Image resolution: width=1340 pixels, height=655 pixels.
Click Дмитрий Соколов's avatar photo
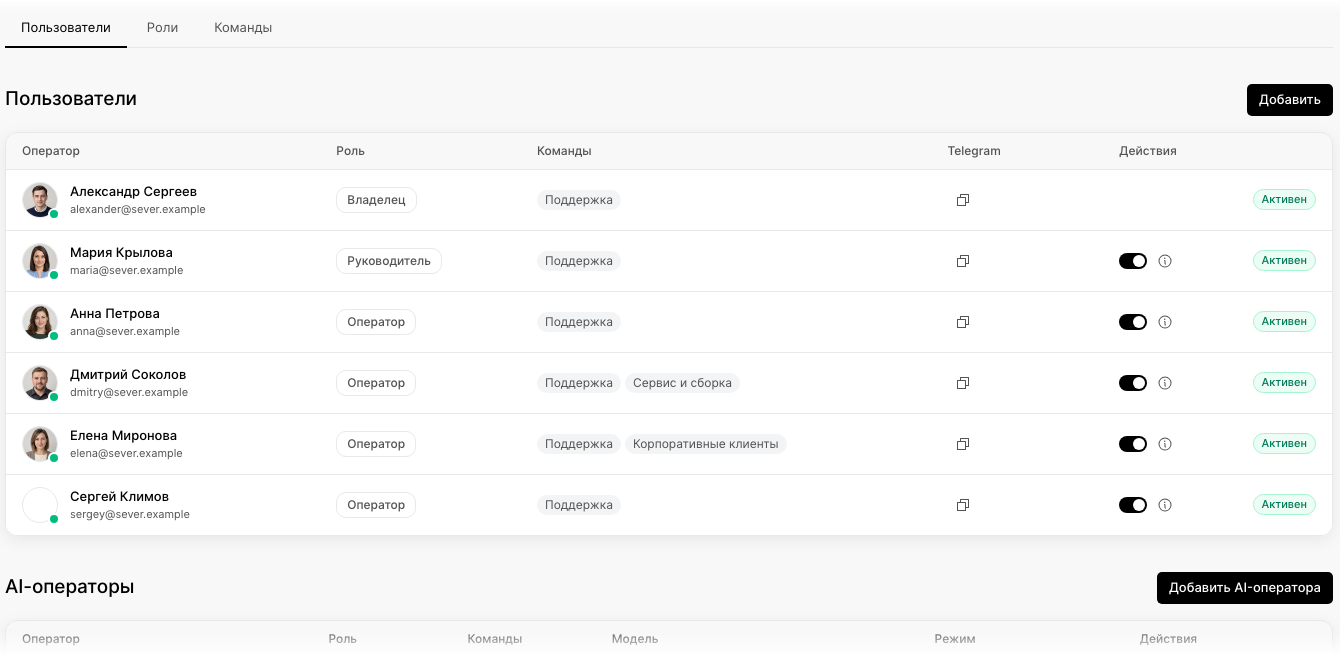[x=40, y=383]
